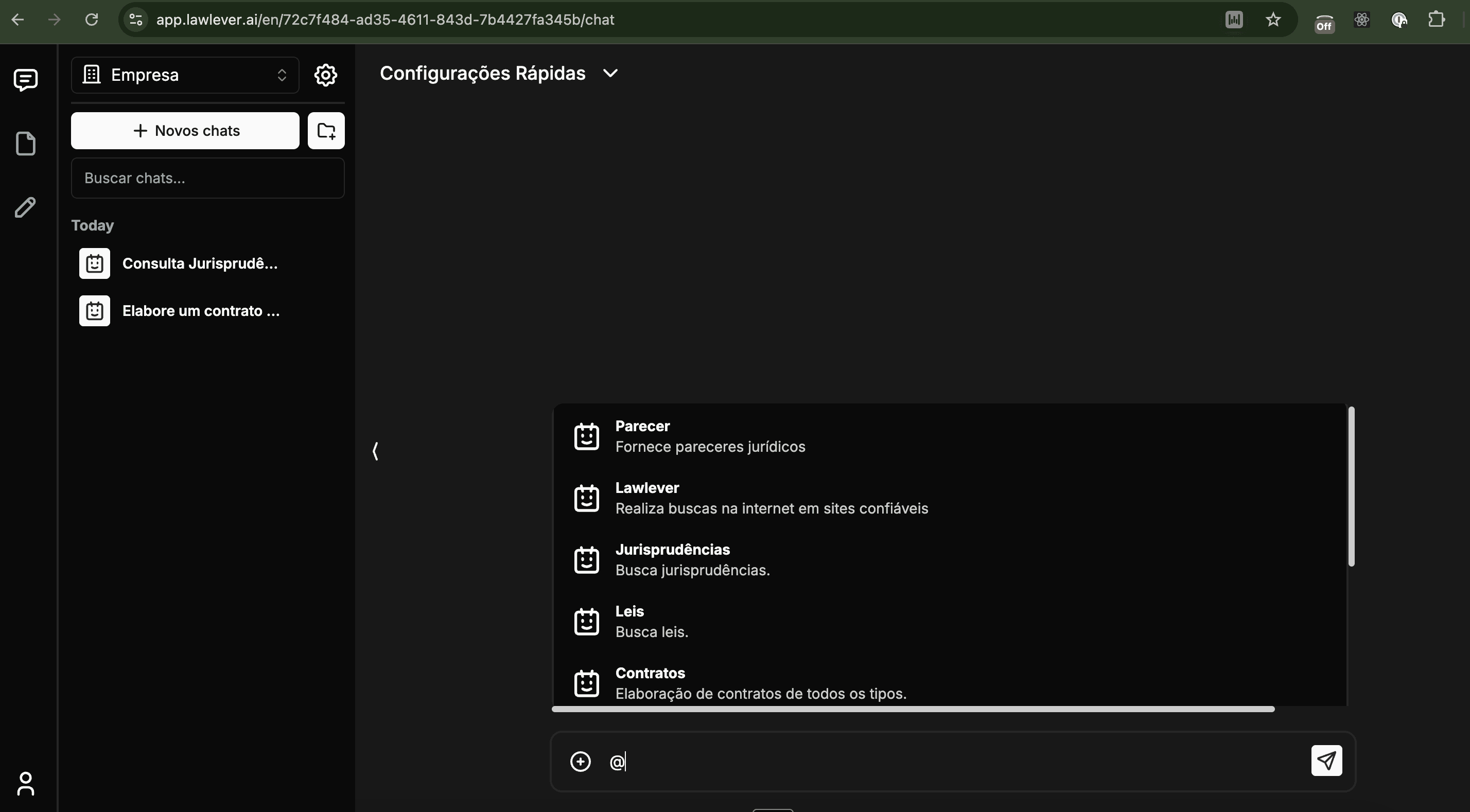The image size is (1470, 812).
Task: Click the new folder icon button
Action: (x=326, y=131)
